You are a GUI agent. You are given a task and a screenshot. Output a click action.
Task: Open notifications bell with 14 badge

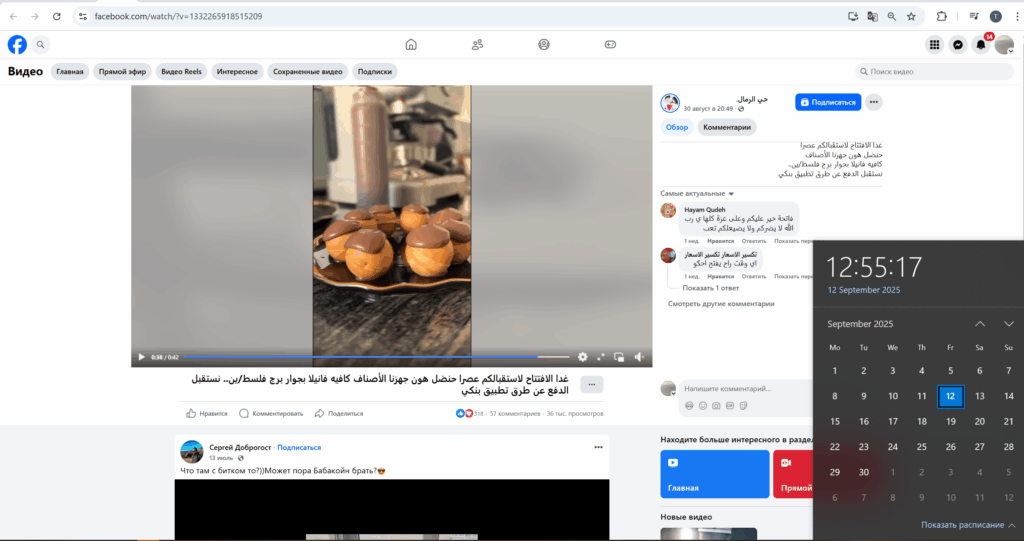click(x=981, y=45)
